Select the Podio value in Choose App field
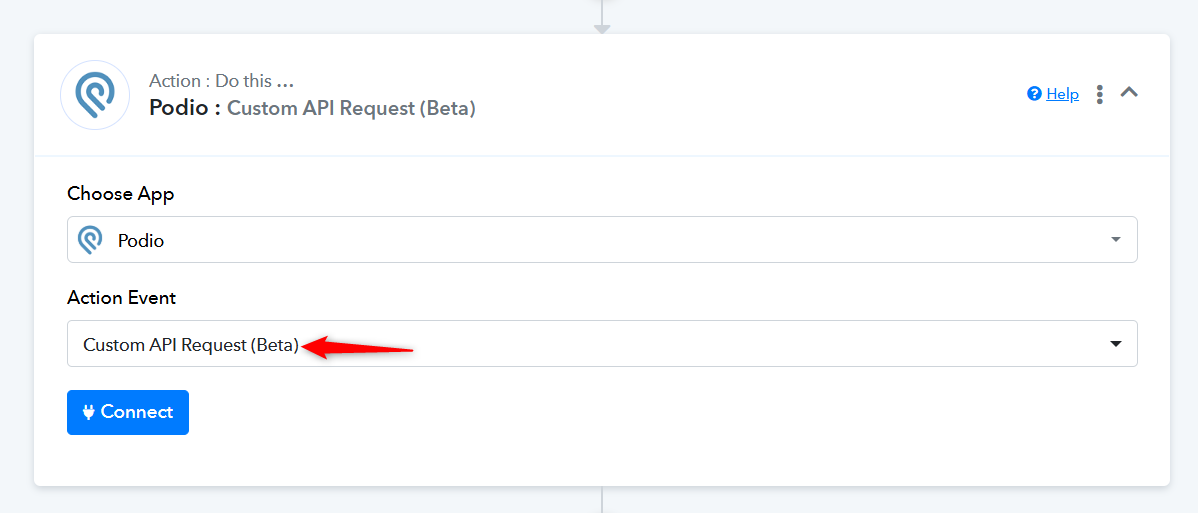The width and height of the screenshot is (1198, 513). click(x=141, y=241)
